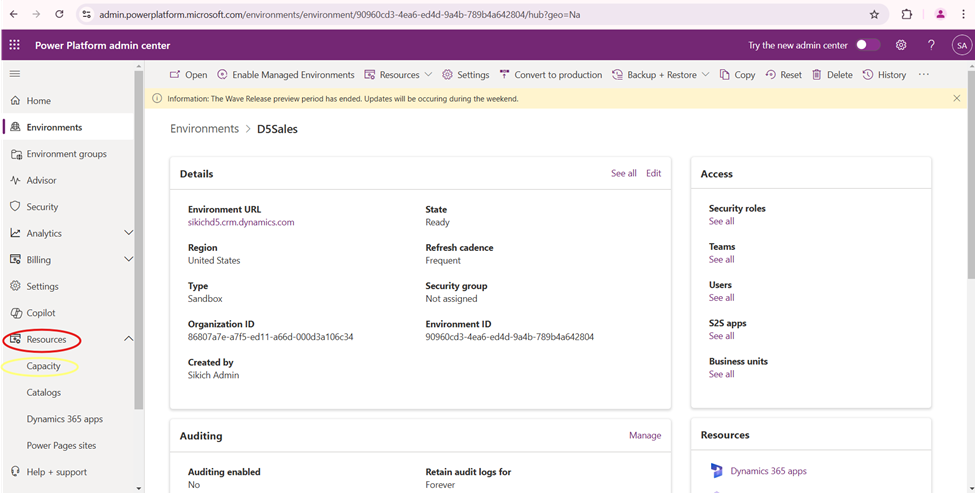
Task: Click the more commands ellipsis
Action: (923, 75)
